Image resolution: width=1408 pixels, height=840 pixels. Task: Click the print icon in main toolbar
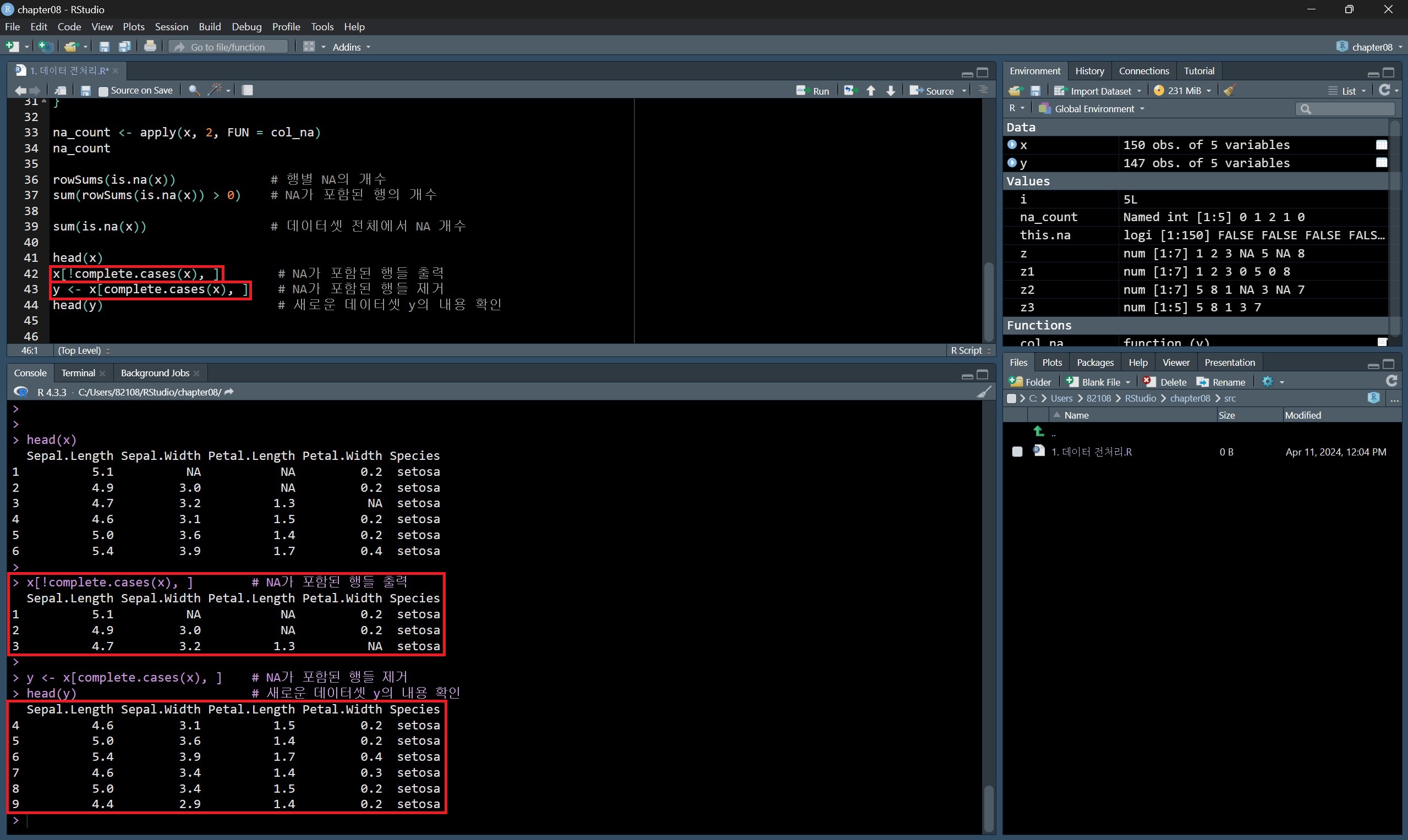(150, 46)
